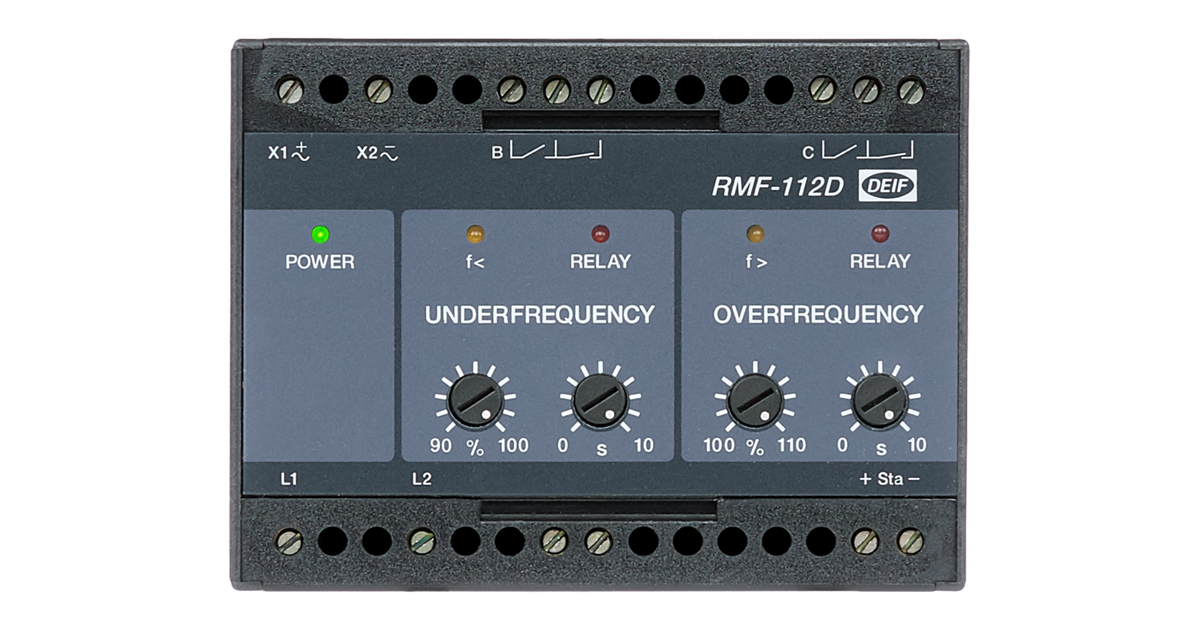Click the 'f >' label text
1200x630 pixels.
click(755, 262)
